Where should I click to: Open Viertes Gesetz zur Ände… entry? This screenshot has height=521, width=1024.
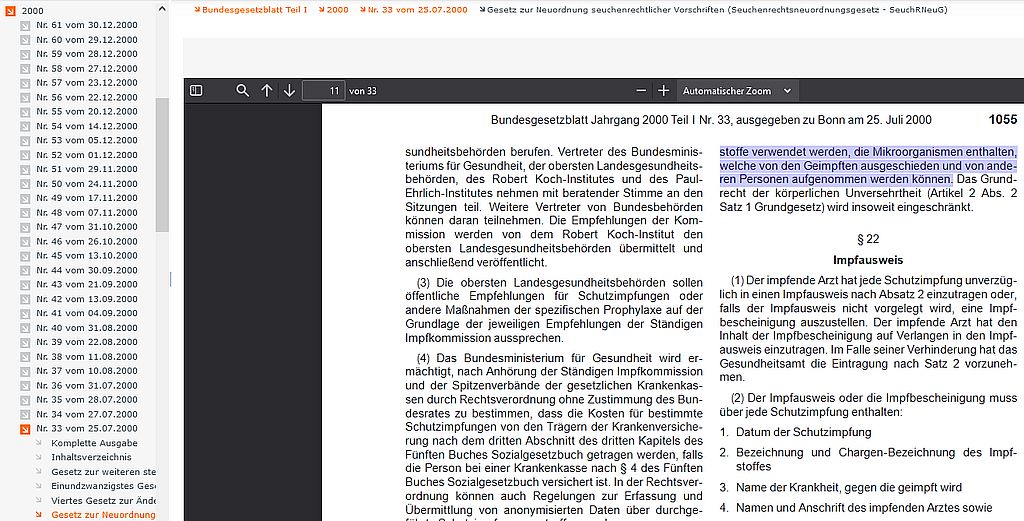click(x=103, y=500)
